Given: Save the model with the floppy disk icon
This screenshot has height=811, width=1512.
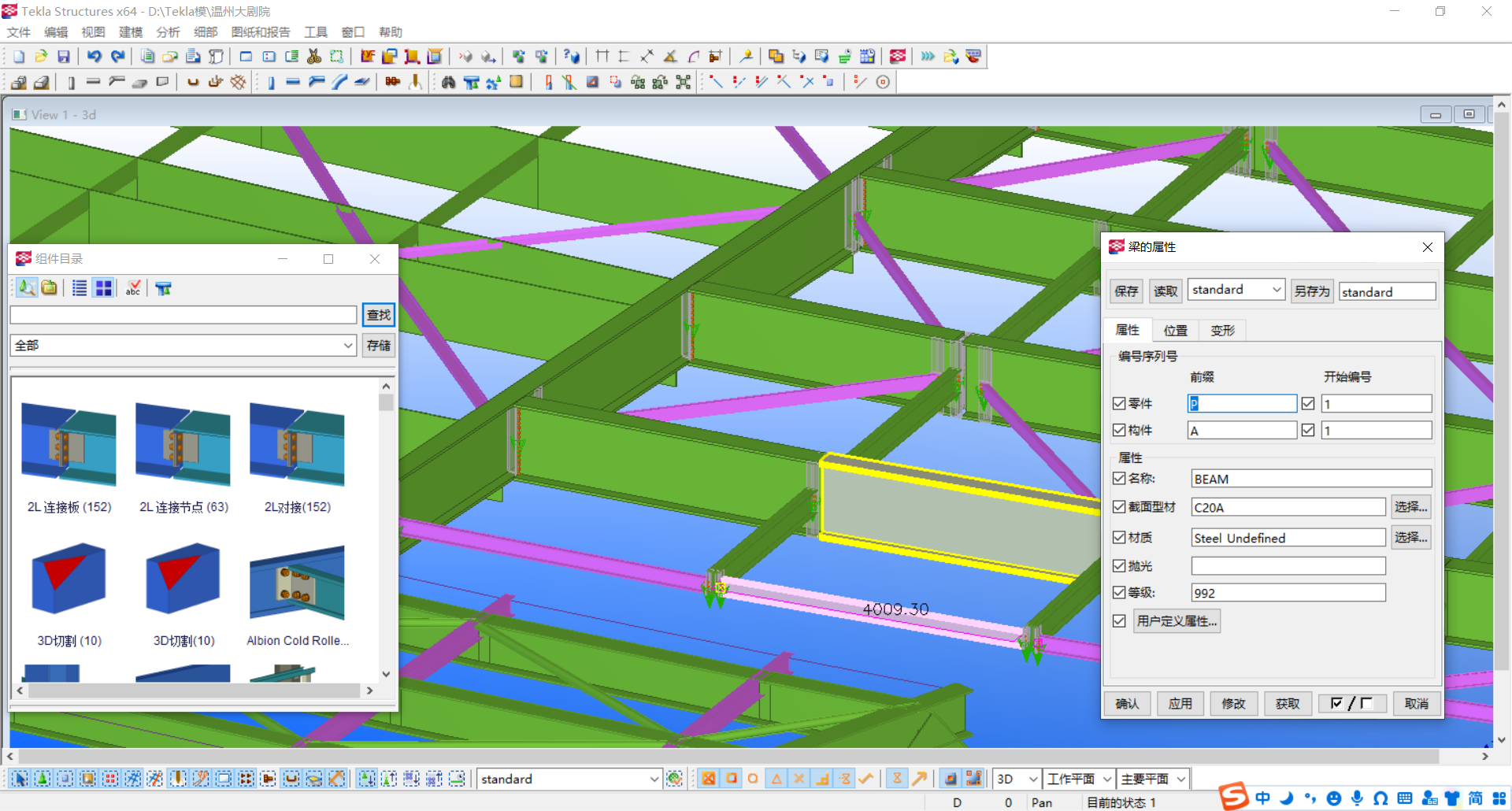Looking at the screenshot, I should [64, 57].
